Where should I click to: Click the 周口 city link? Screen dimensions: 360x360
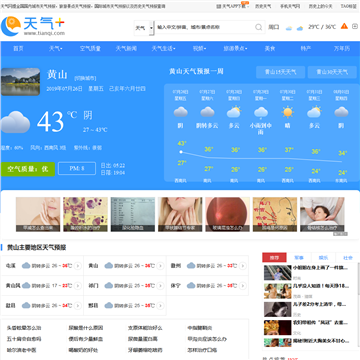[x=274, y=27]
